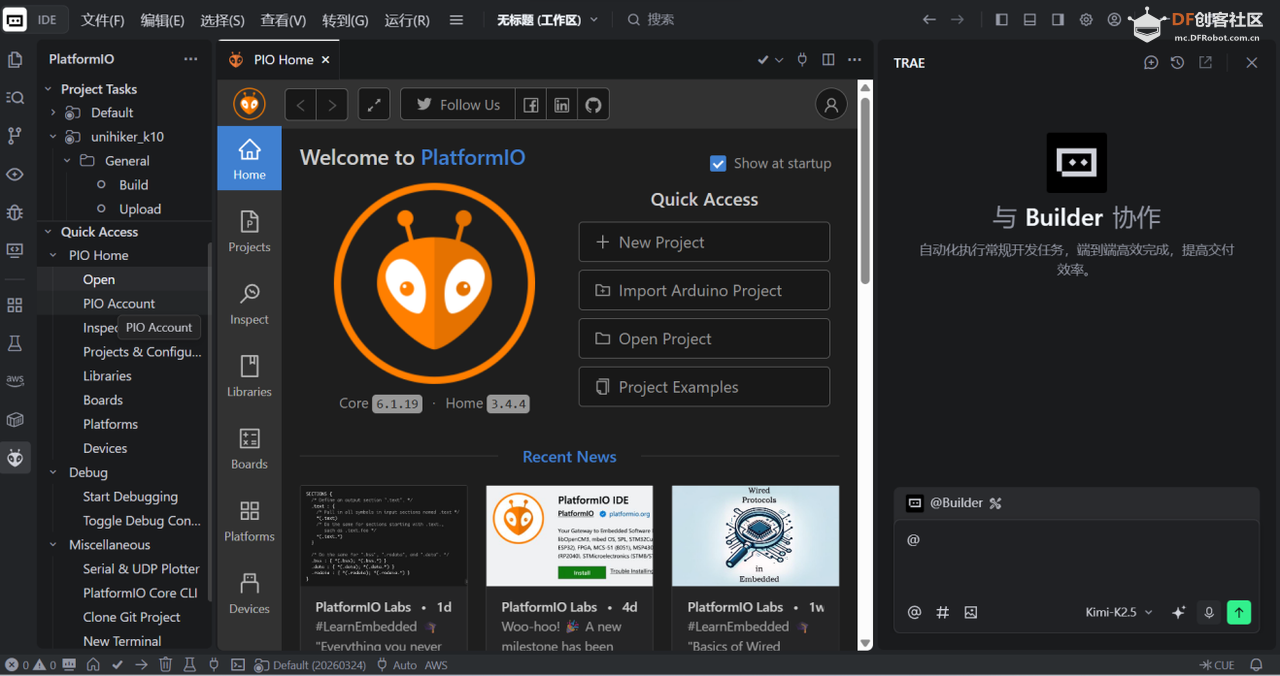Click the Build checkmark in the status bar
The image size is (1280, 676).
pos(117,664)
